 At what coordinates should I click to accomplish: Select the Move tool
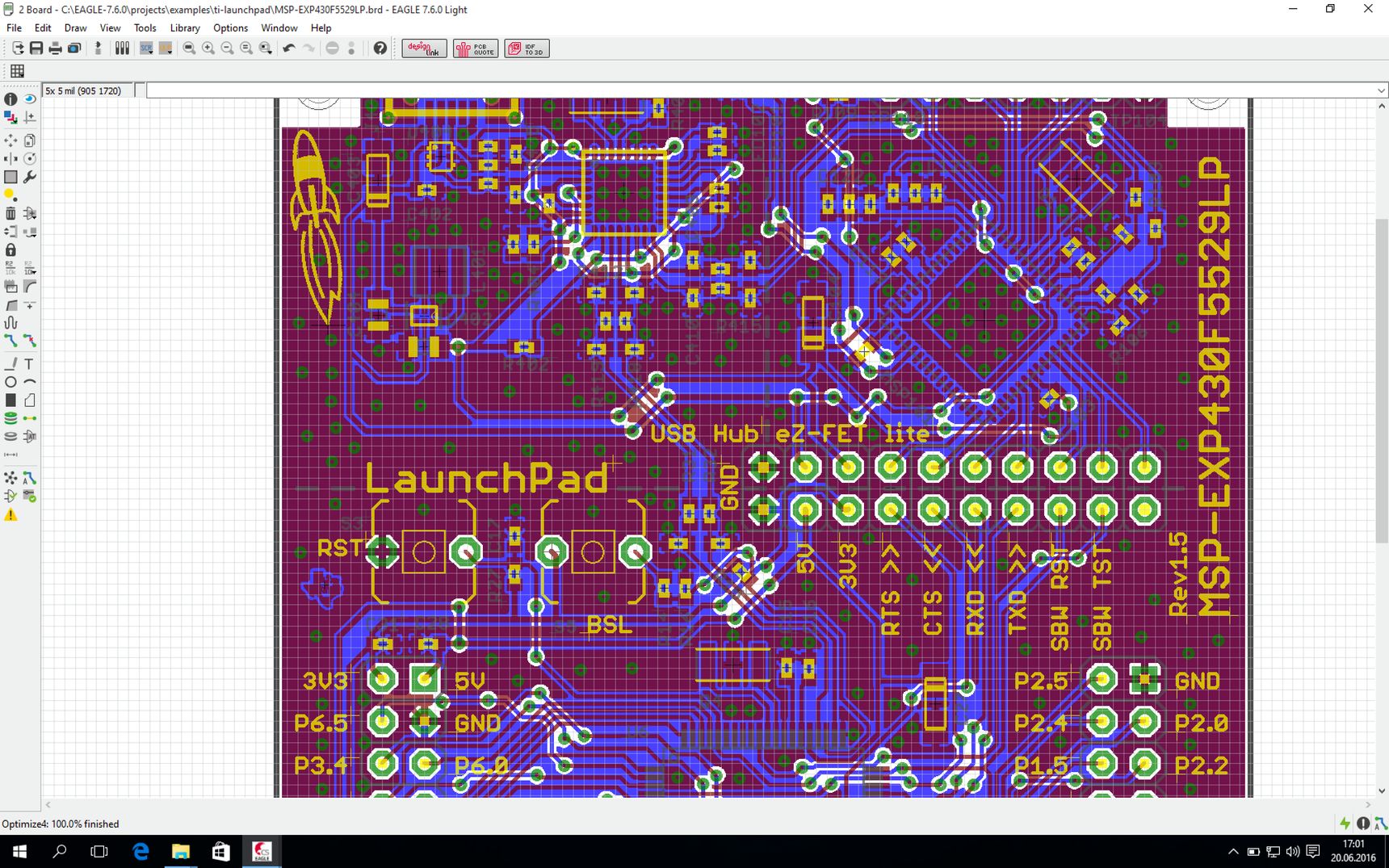point(10,140)
